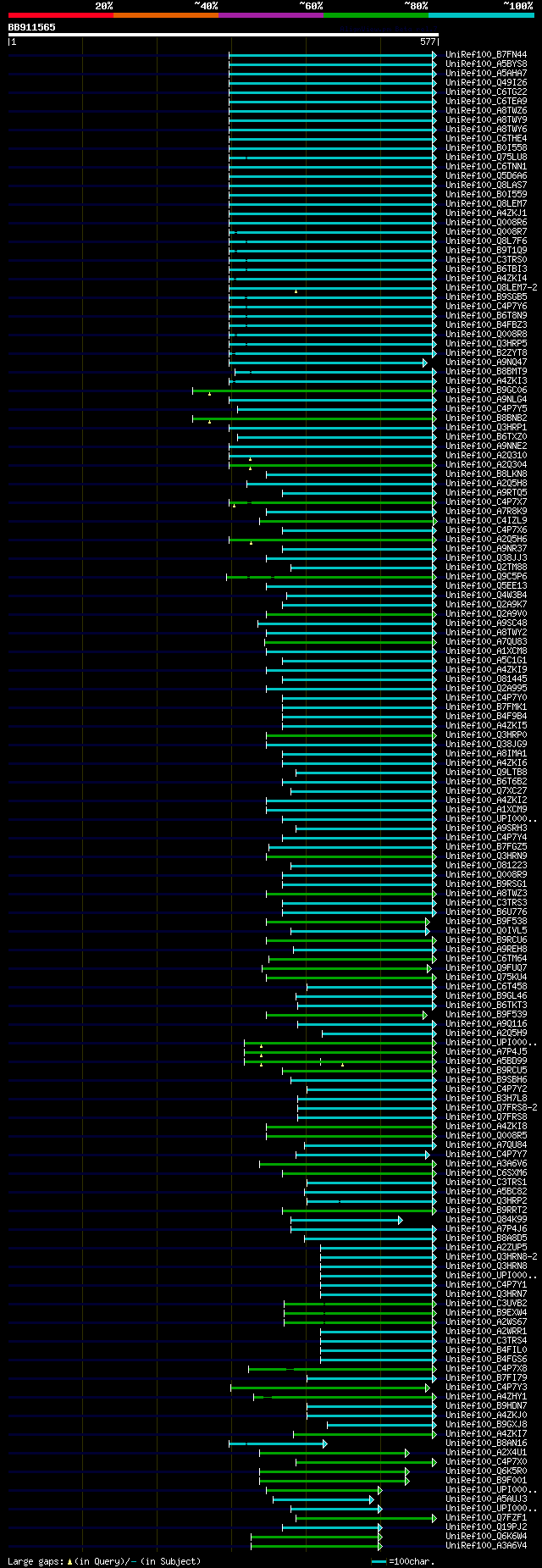Click the green alignment bar for B9GC06
542x1568 pixels.
pyautogui.click(x=314, y=391)
